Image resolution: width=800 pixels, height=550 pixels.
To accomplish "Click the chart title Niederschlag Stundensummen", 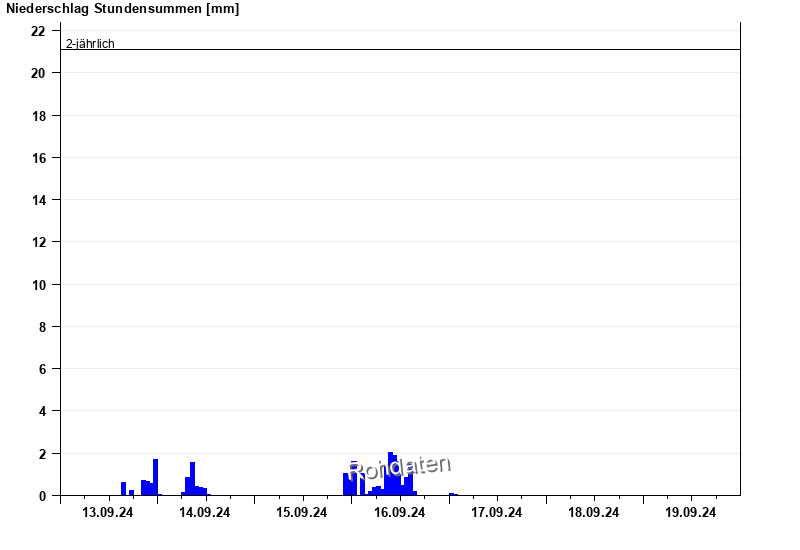I will coord(122,9).
